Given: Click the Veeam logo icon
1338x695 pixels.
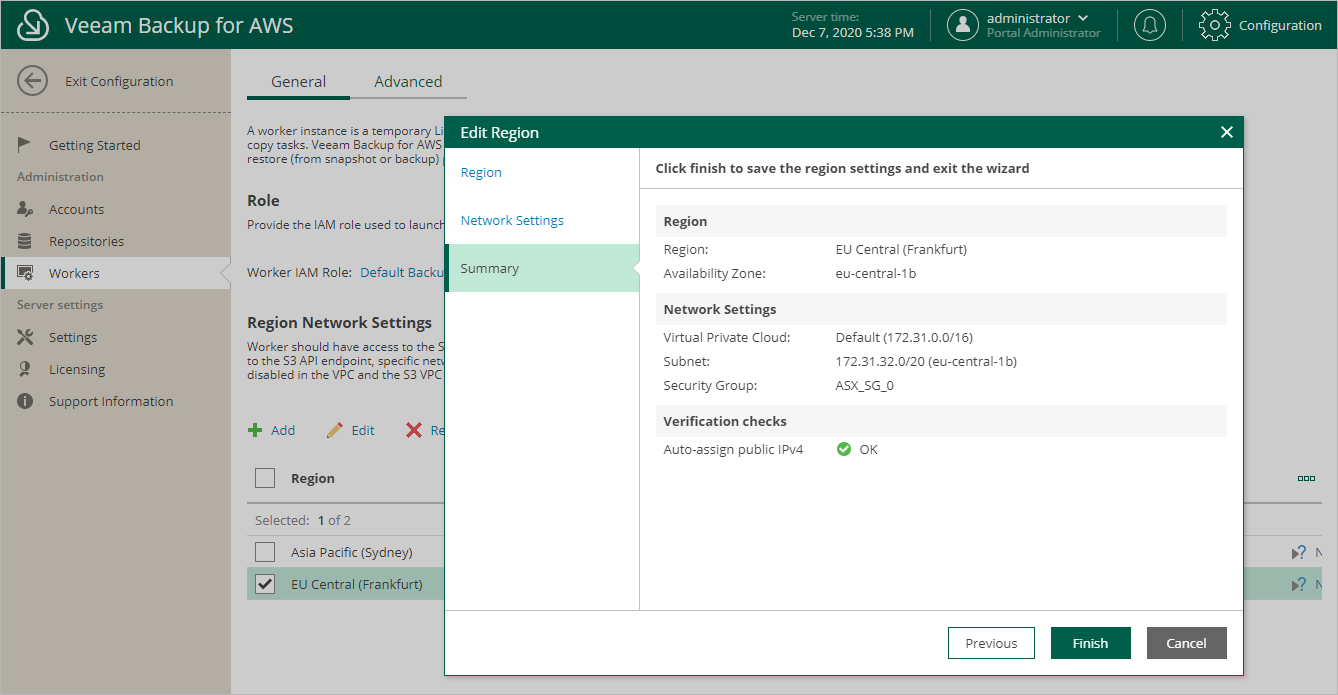Looking at the screenshot, I should (x=33, y=25).
